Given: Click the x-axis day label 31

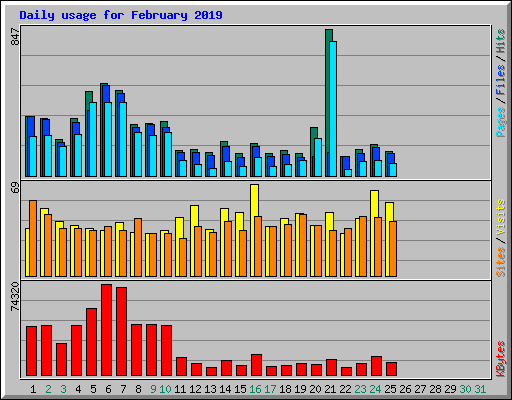Looking at the screenshot, I should (480, 389).
